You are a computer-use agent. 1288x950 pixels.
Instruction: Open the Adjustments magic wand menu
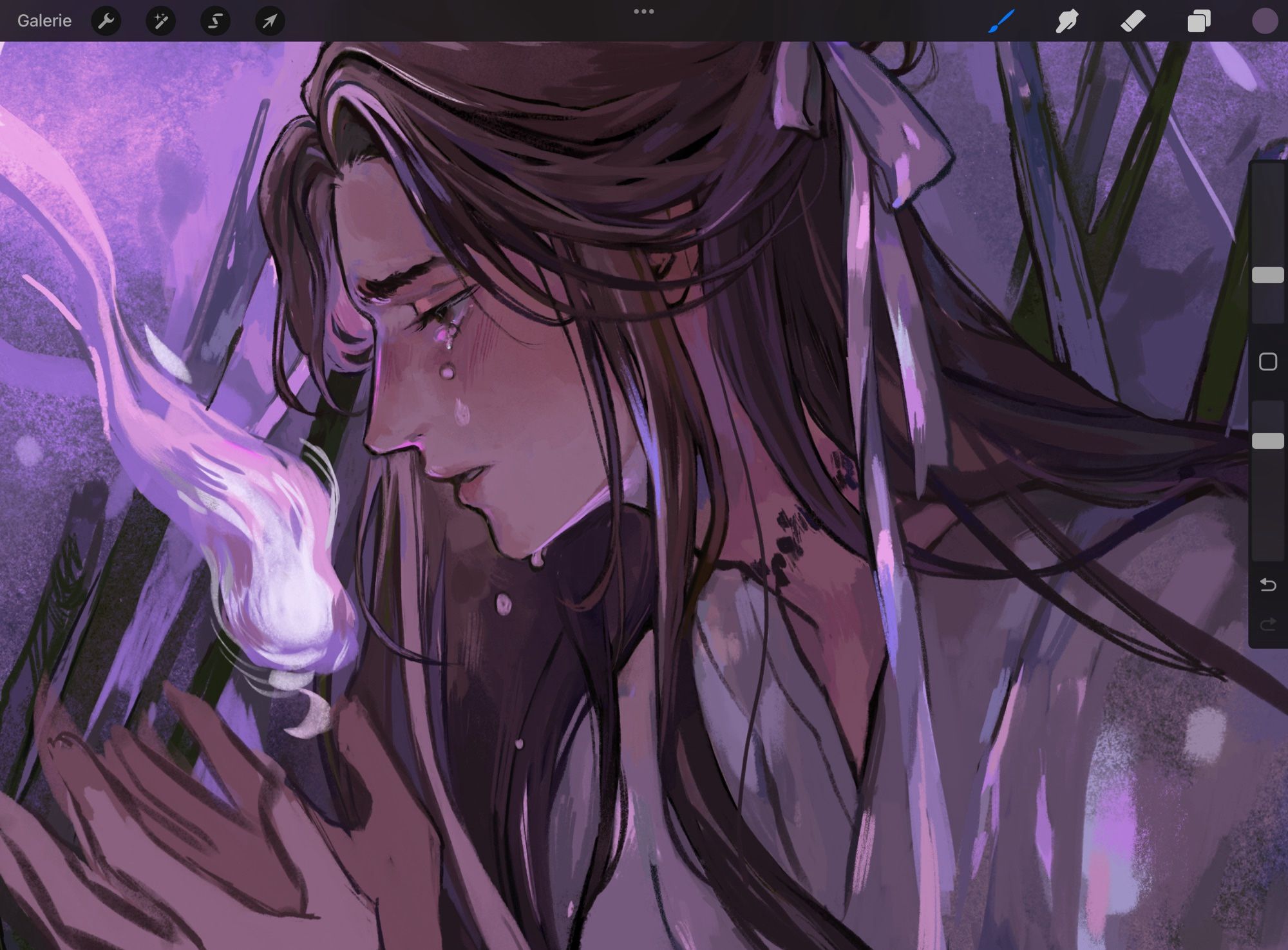point(161,21)
